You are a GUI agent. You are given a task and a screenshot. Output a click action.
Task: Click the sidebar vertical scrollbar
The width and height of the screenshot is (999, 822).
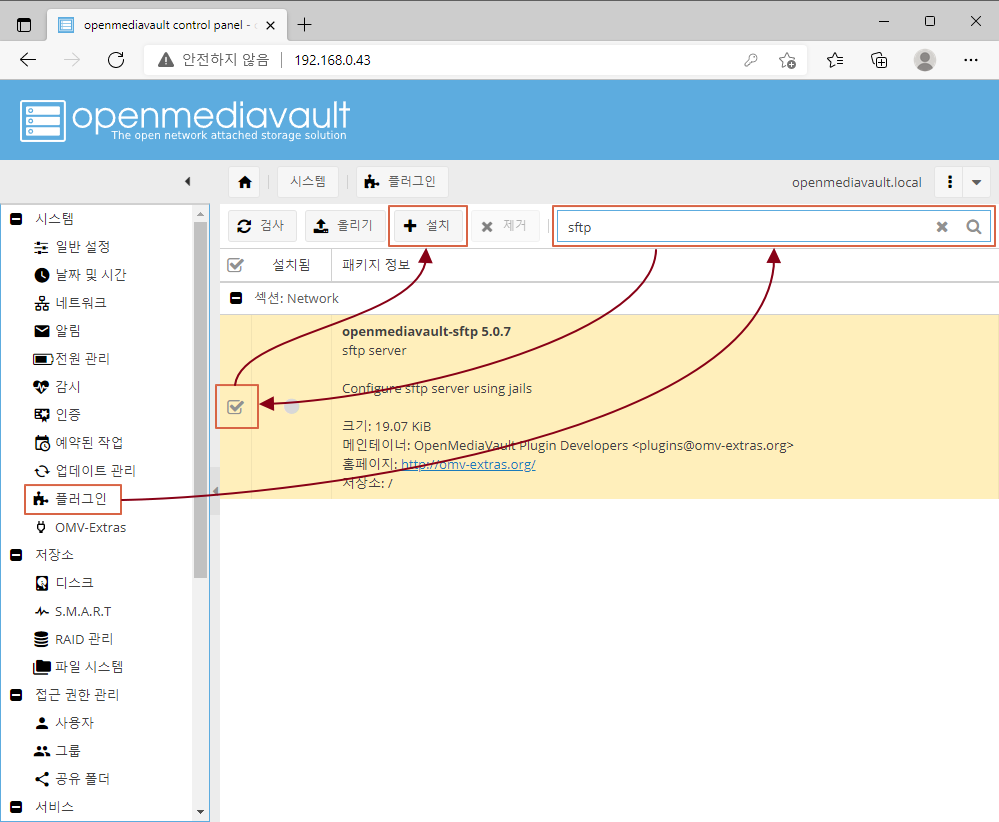coord(201,400)
